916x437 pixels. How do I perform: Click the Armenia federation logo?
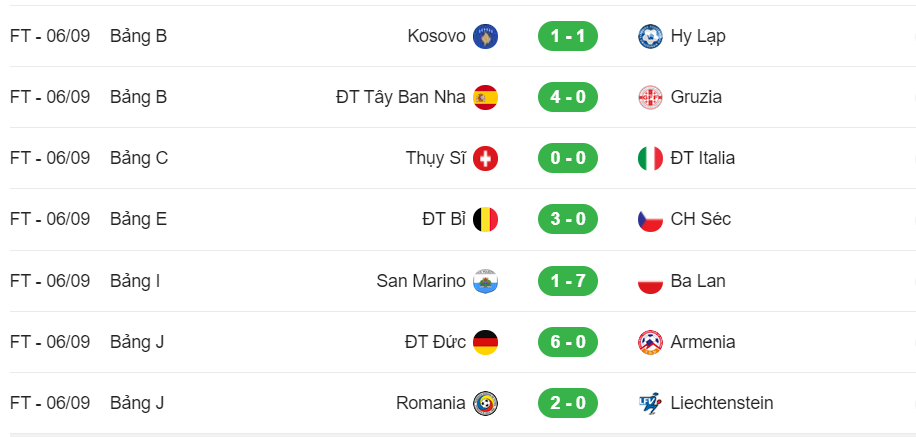tap(650, 342)
